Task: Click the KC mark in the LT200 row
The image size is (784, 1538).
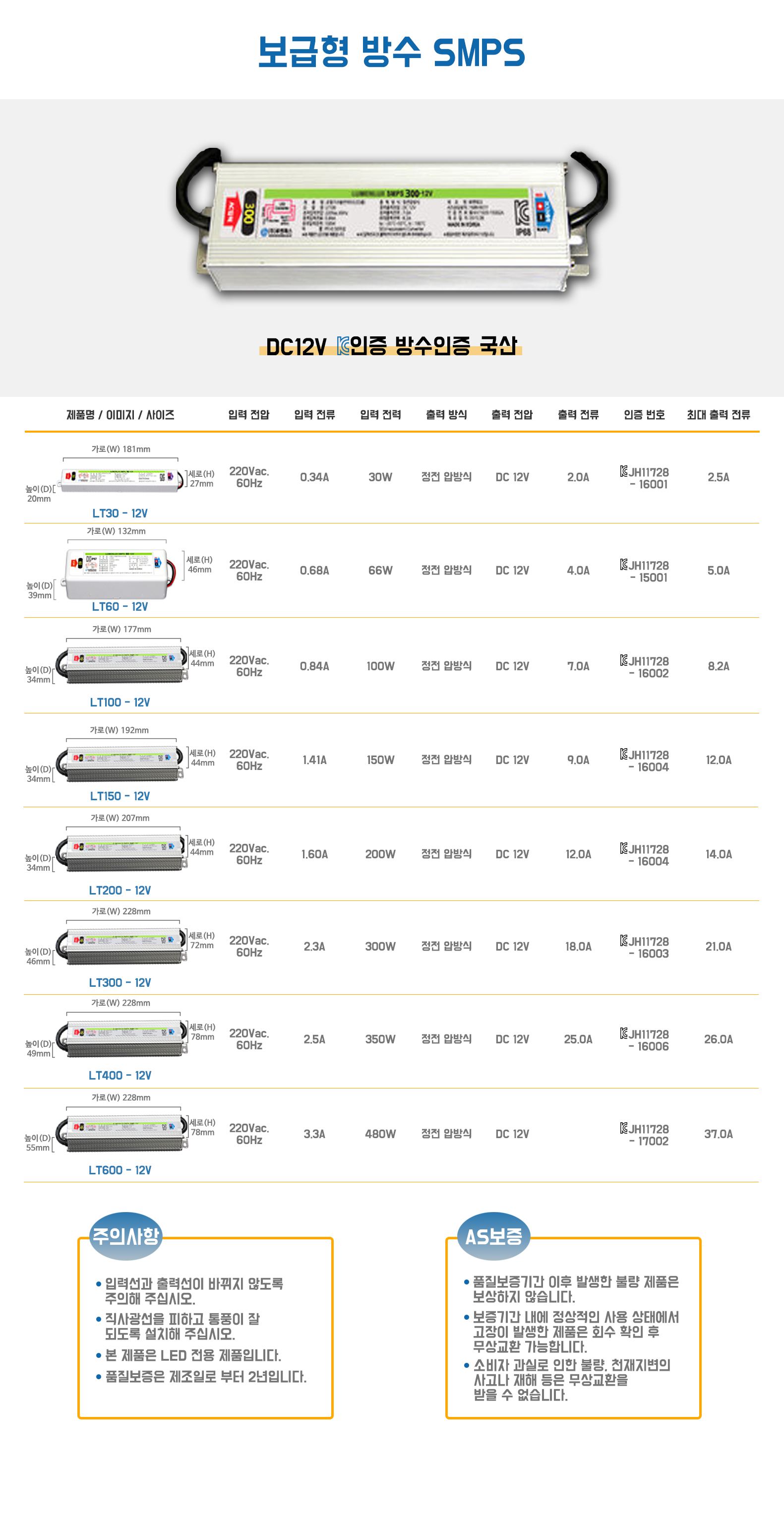Action: pos(623,848)
